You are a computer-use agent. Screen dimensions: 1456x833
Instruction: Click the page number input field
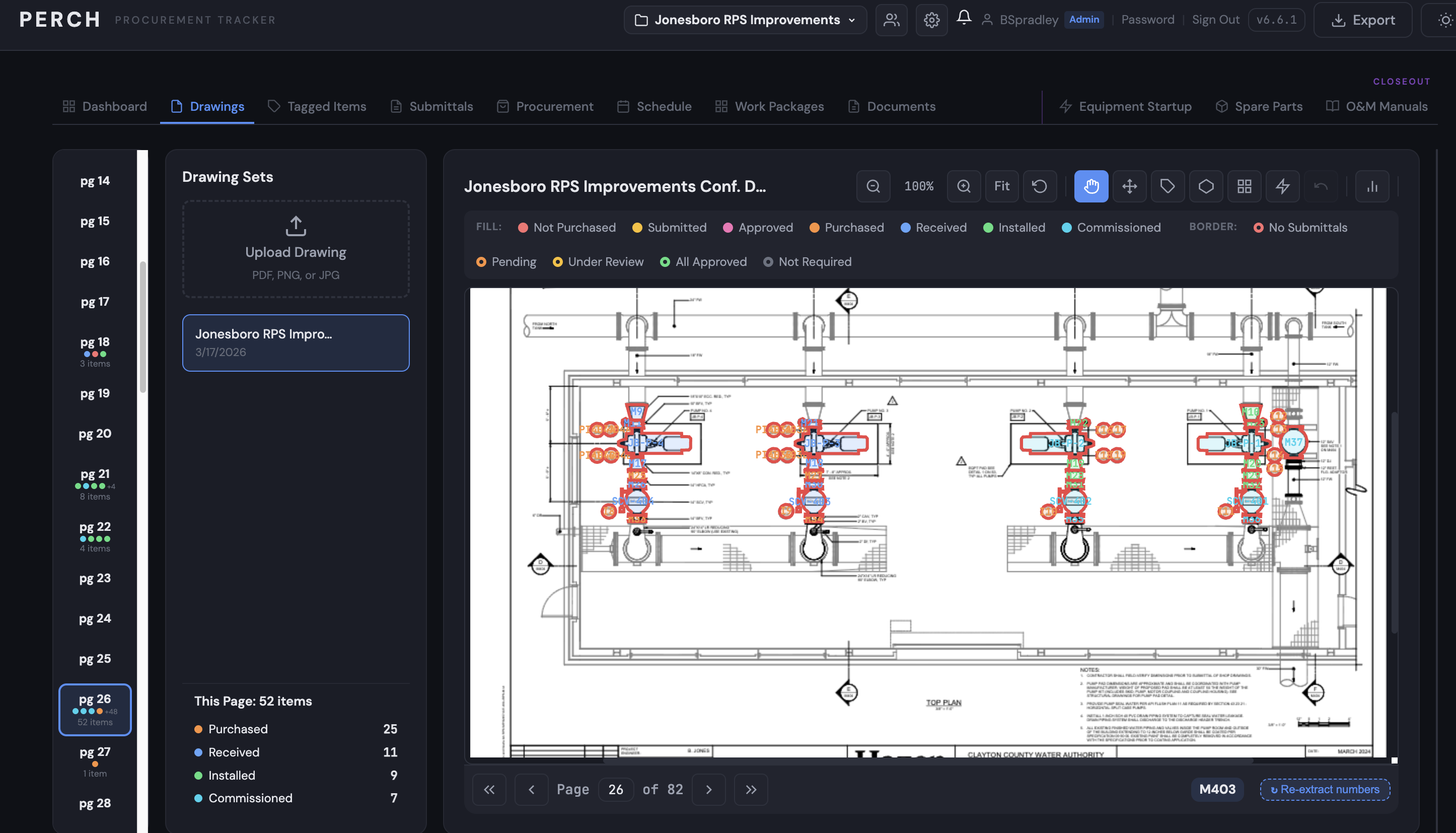pyautogui.click(x=615, y=790)
